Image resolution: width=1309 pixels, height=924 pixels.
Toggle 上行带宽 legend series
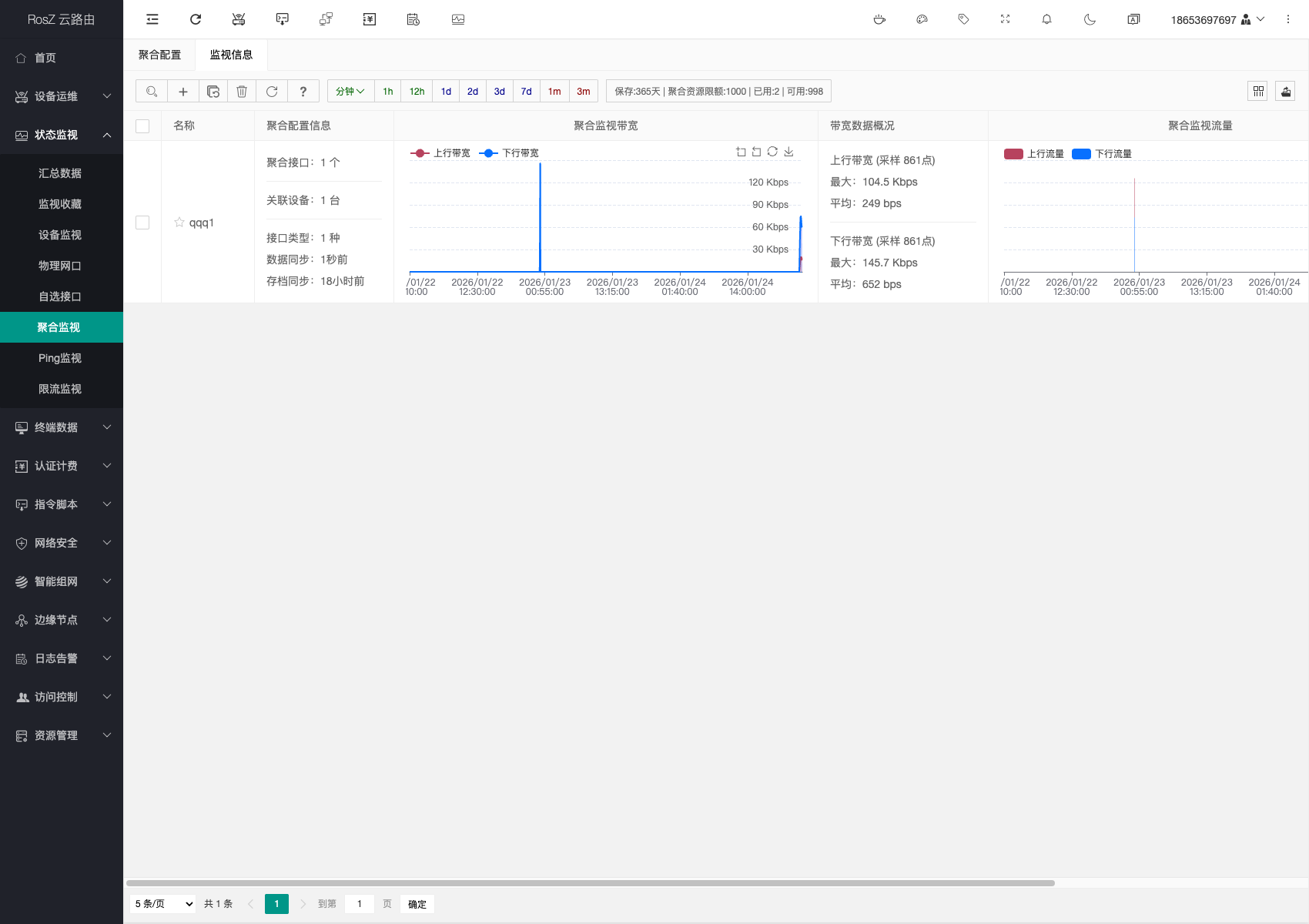tap(440, 153)
